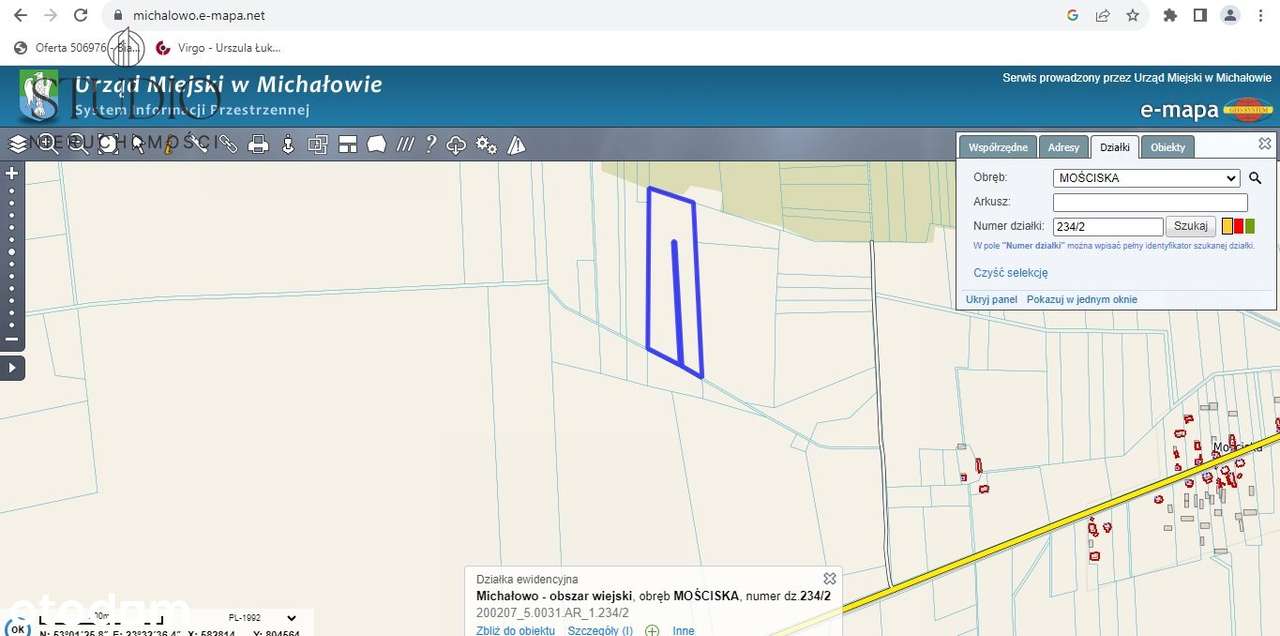Click the printer icon to print map
Viewport: 1280px width, 636px height.
click(258, 145)
